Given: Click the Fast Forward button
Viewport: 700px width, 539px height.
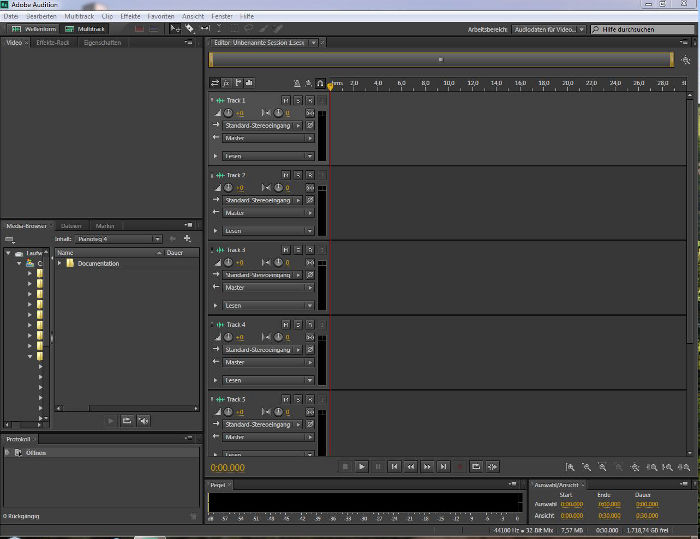Looking at the screenshot, I should 427,467.
